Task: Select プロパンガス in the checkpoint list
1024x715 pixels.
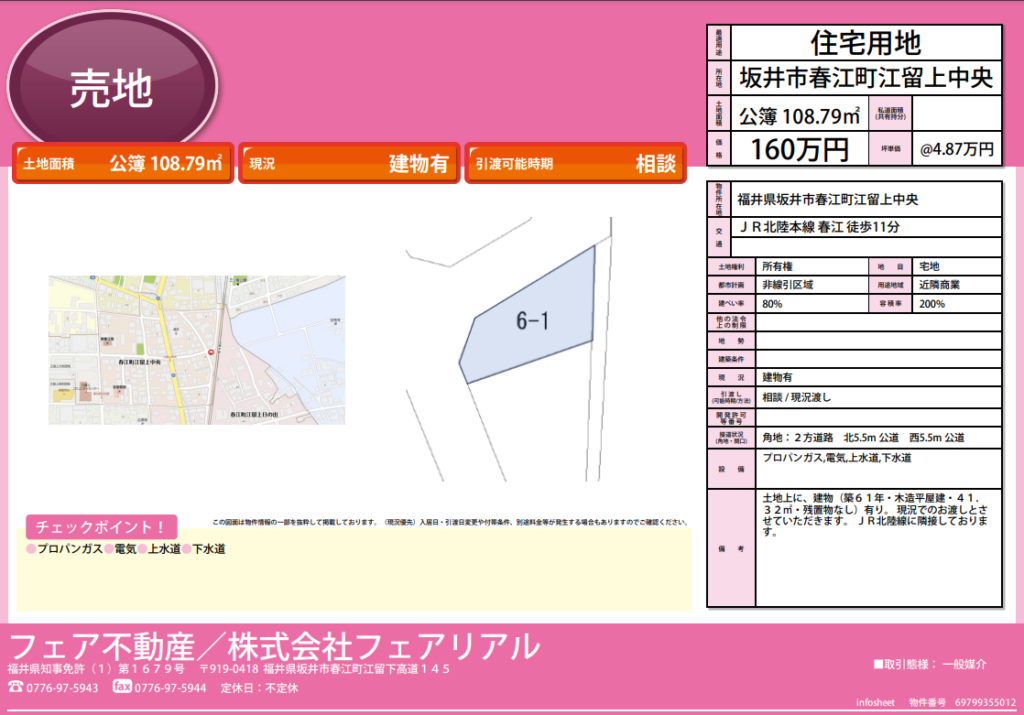Action: point(69,549)
